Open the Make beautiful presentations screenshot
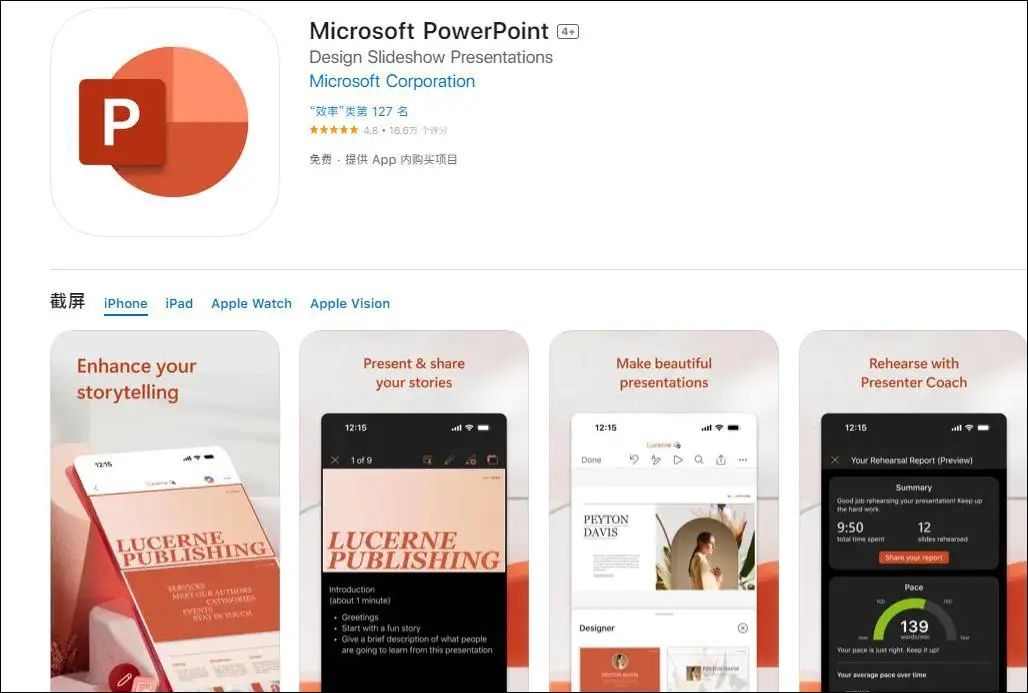Viewport: 1028px width, 693px height. 663,511
